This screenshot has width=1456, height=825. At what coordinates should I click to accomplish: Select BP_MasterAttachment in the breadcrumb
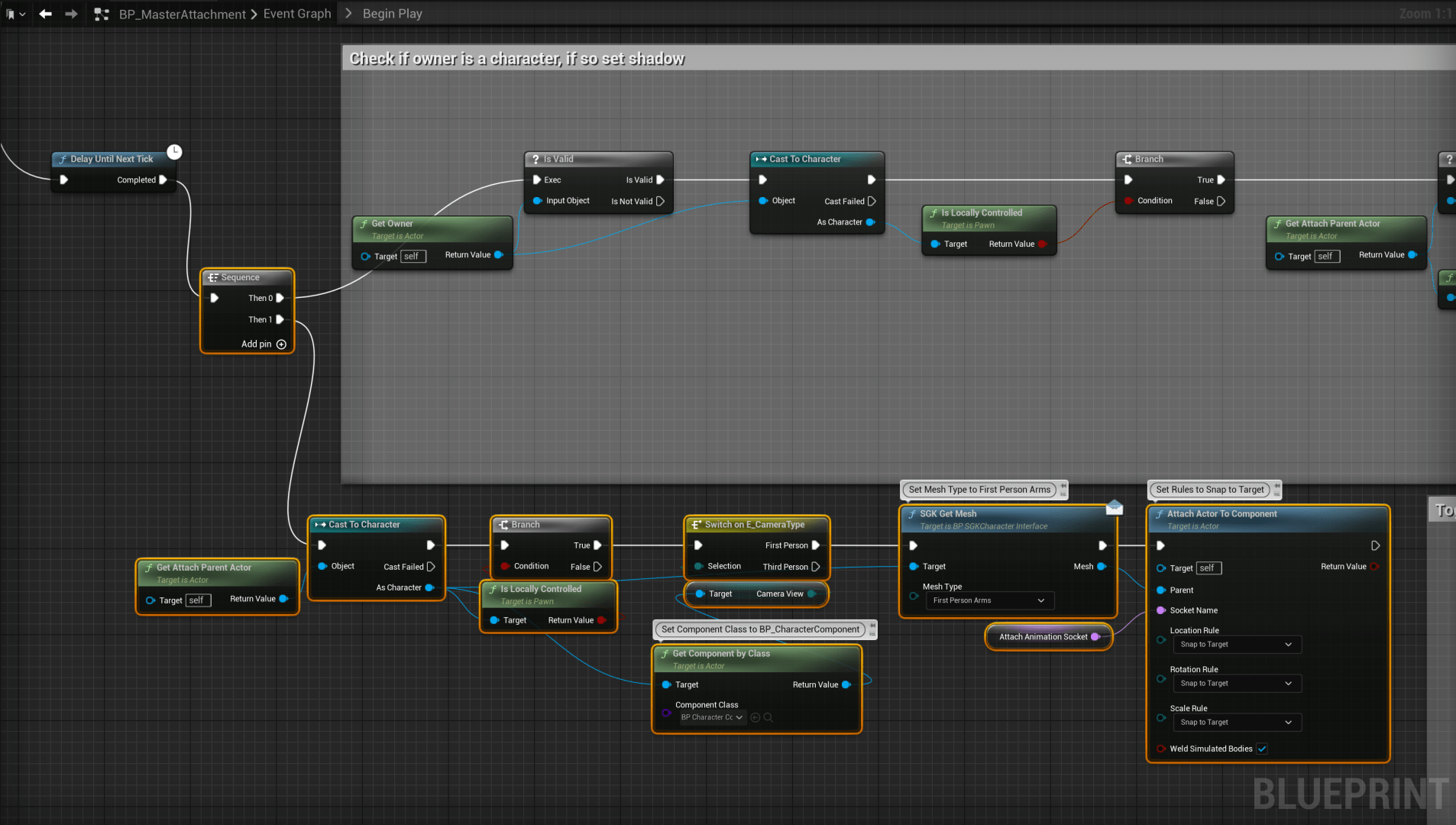click(x=182, y=14)
